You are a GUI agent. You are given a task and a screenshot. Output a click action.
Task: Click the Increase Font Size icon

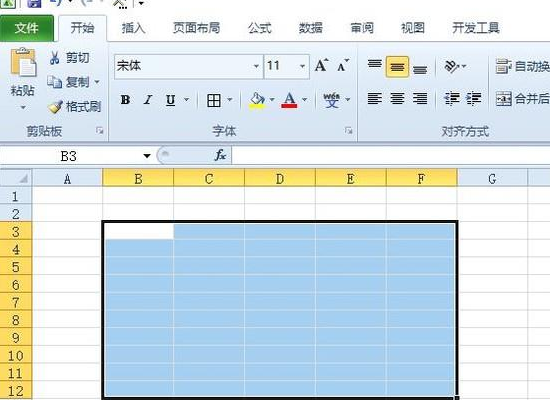[321, 65]
